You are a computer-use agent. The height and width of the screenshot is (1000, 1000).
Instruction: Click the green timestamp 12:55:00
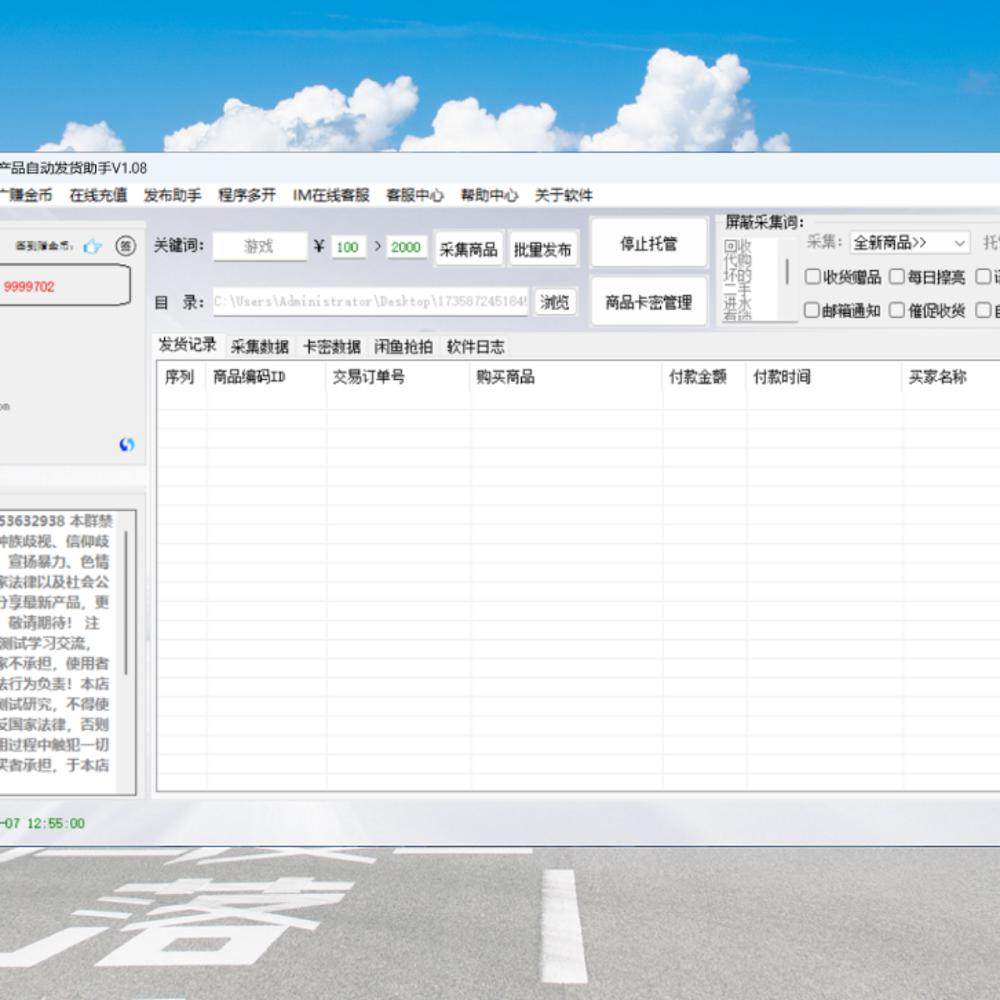click(55, 823)
